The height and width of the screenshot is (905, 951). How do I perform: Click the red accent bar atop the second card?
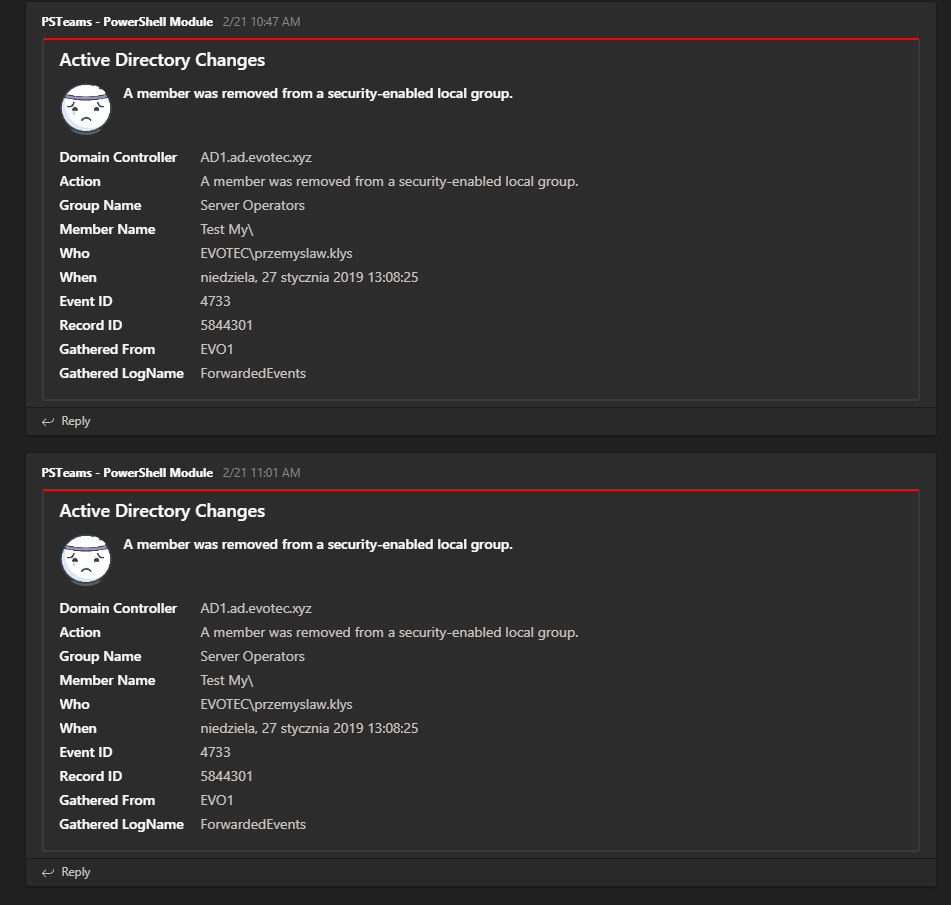tap(478, 491)
